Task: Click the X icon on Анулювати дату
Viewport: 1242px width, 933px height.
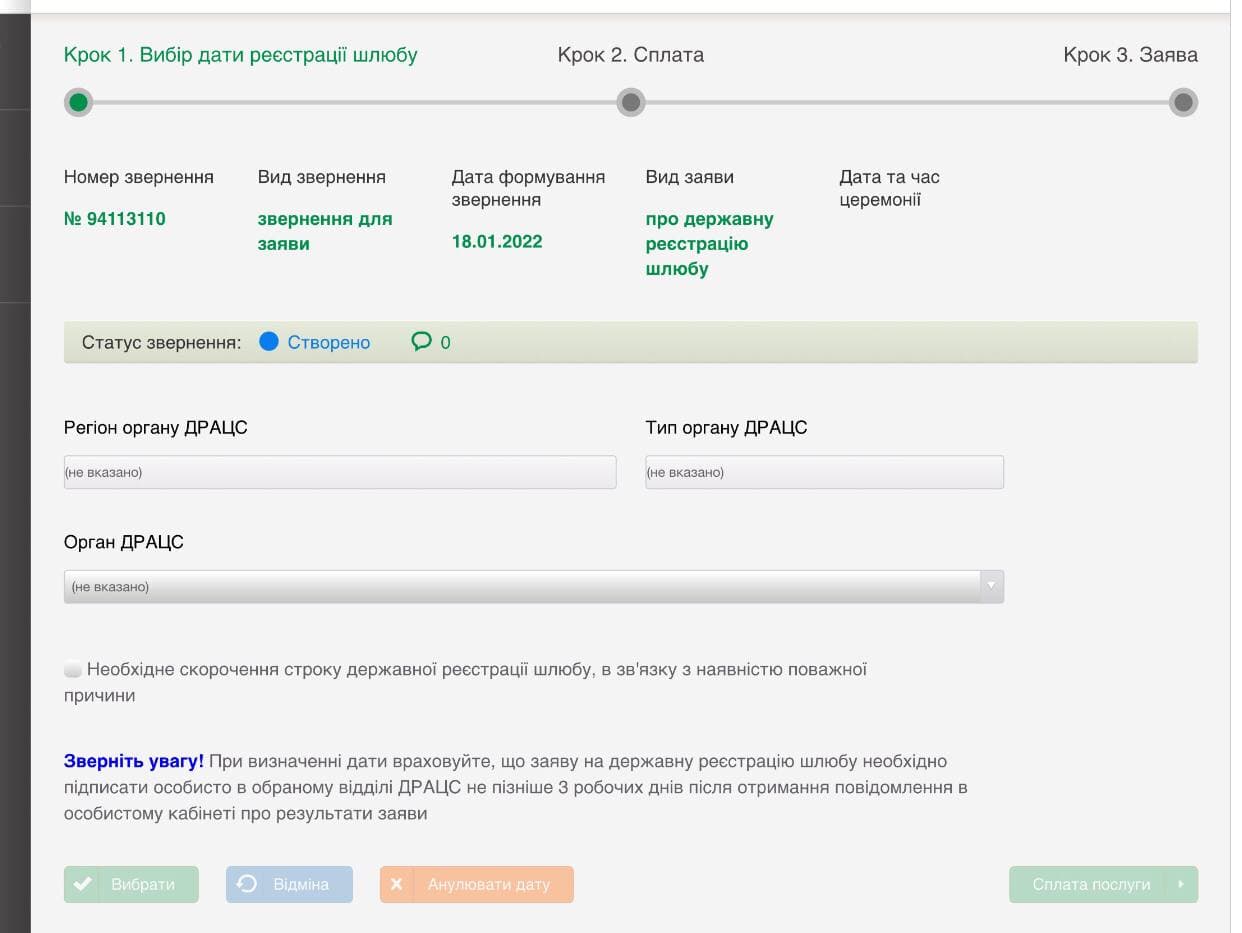Action: (x=397, y=884)
